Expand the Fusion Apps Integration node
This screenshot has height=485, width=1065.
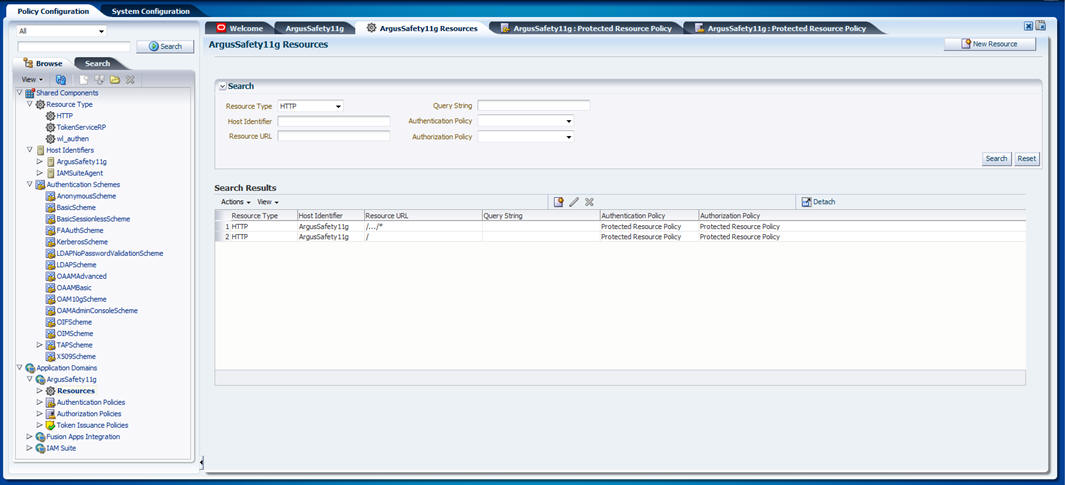(29, 437)
